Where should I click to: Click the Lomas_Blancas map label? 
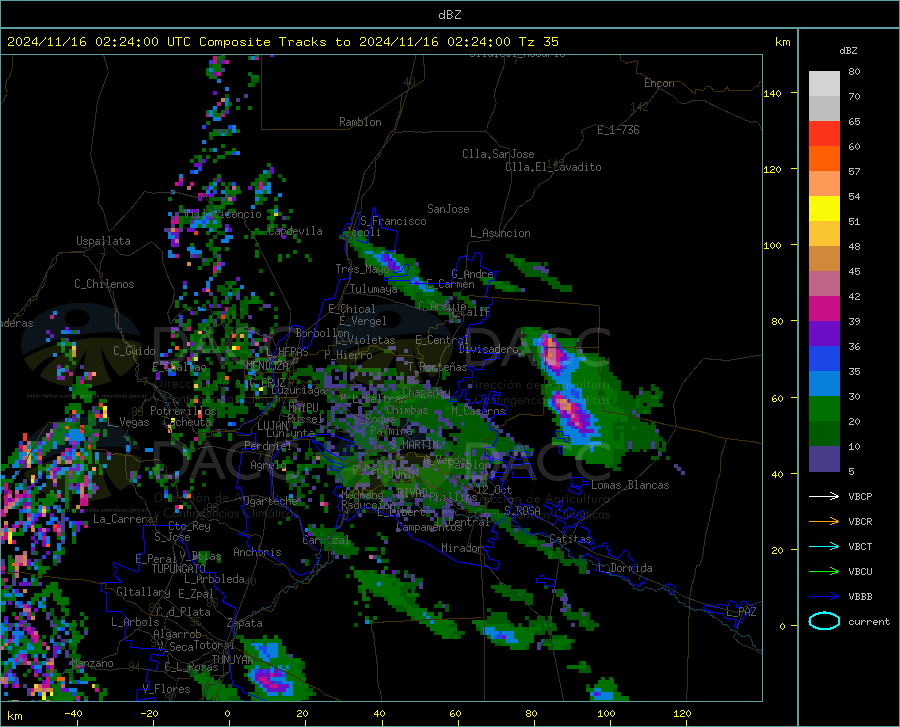coord(630,485)
